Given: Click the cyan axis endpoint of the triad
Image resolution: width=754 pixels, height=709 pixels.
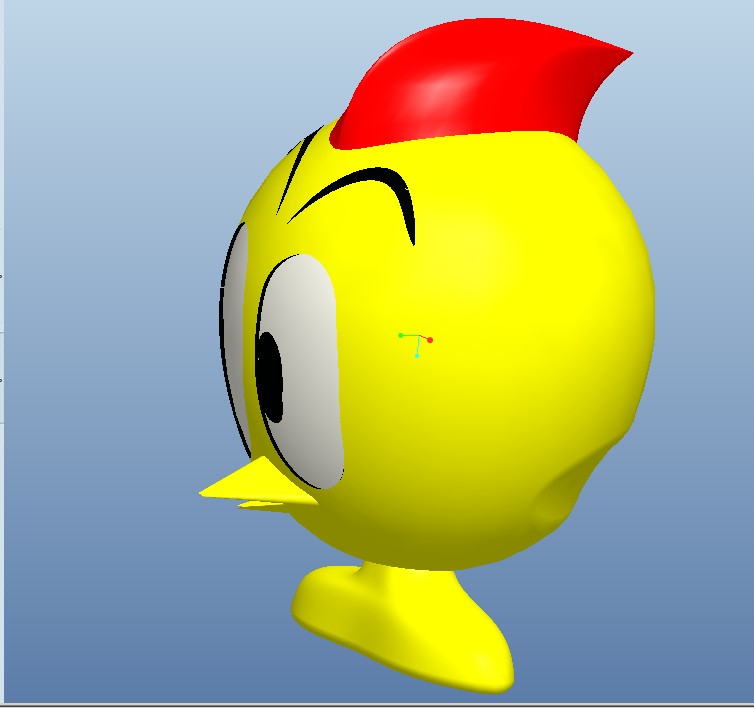Looking at the screenshot, I should (x=417, y=355).
